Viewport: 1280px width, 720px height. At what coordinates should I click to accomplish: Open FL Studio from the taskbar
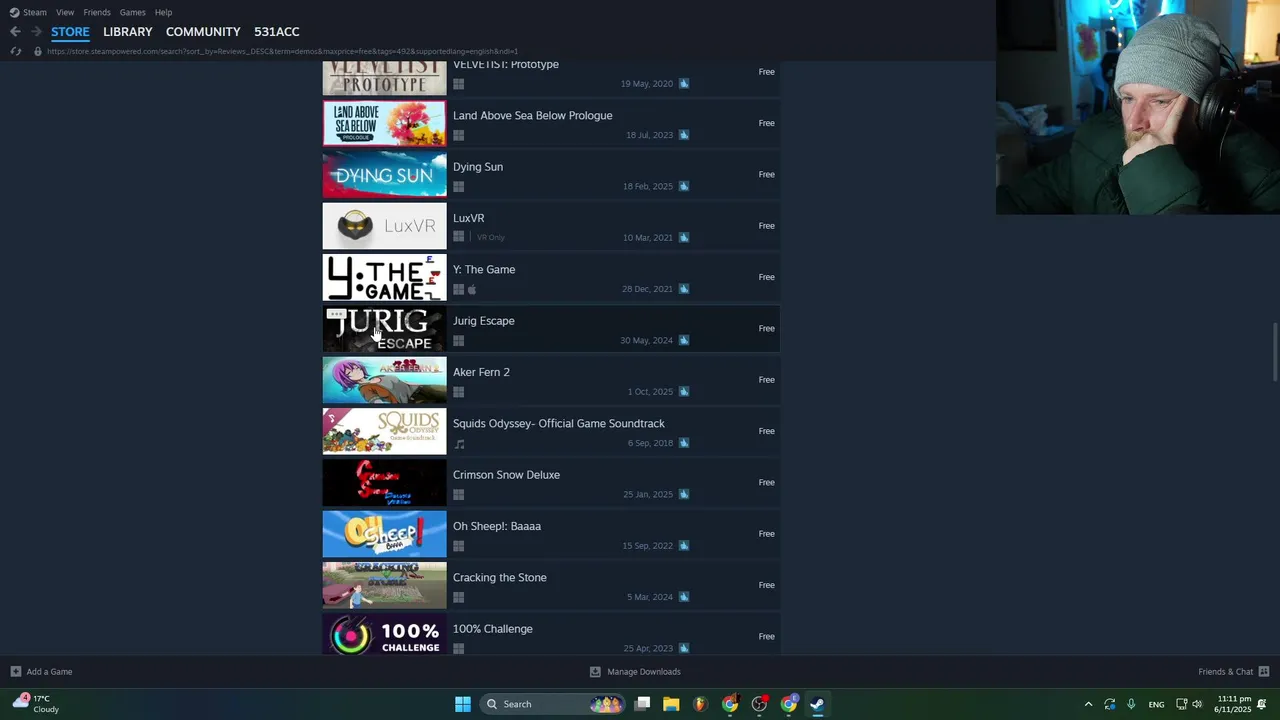pos(700,704)
